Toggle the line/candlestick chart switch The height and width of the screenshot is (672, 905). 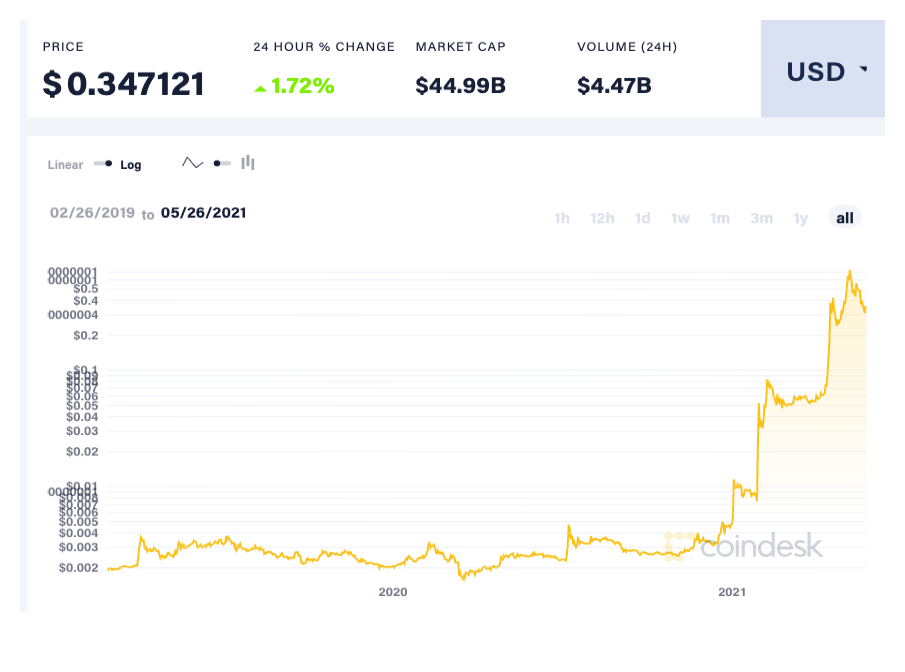222,163
